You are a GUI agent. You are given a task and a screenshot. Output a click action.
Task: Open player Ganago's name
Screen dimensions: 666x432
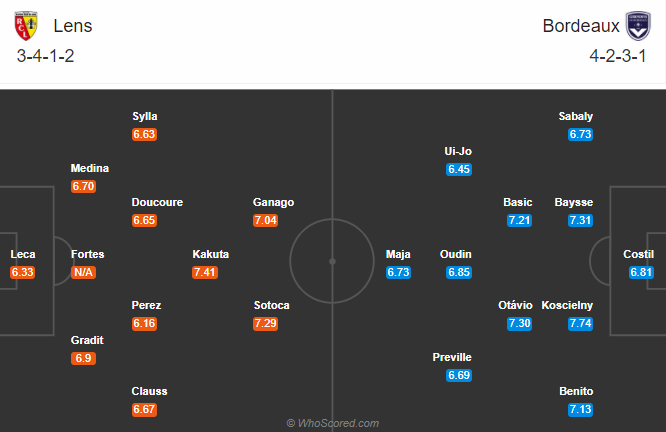[x=273, y=202]
